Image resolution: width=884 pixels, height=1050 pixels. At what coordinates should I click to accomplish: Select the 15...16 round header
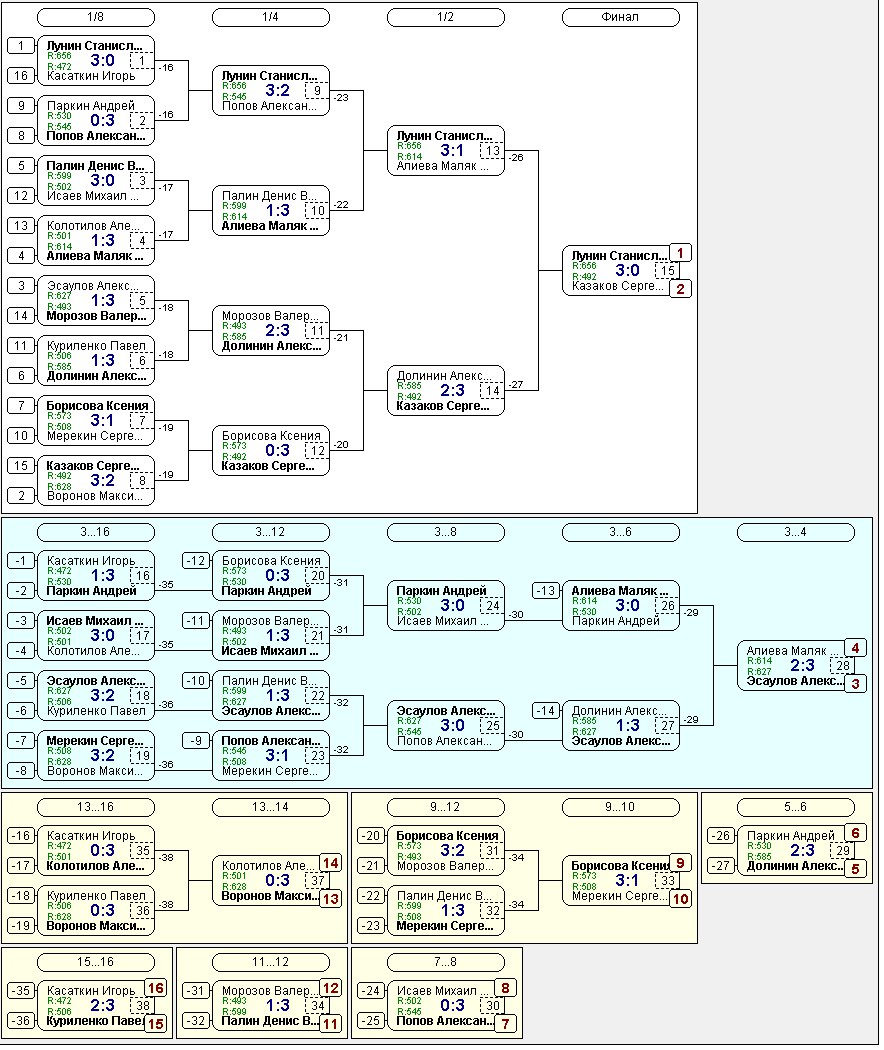(x=96, y=962)
